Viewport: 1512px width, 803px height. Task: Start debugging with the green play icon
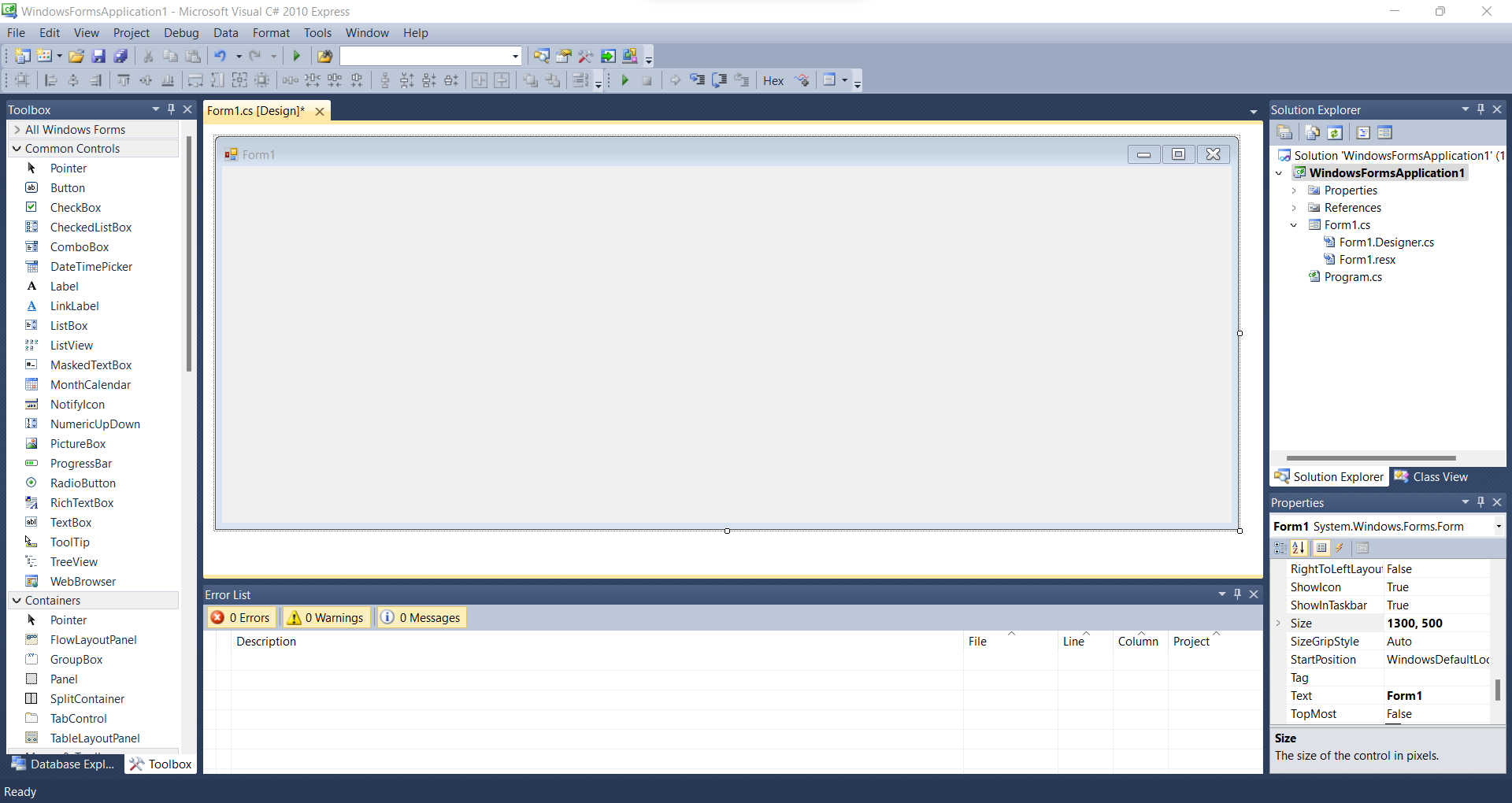(x=297, y=56)
